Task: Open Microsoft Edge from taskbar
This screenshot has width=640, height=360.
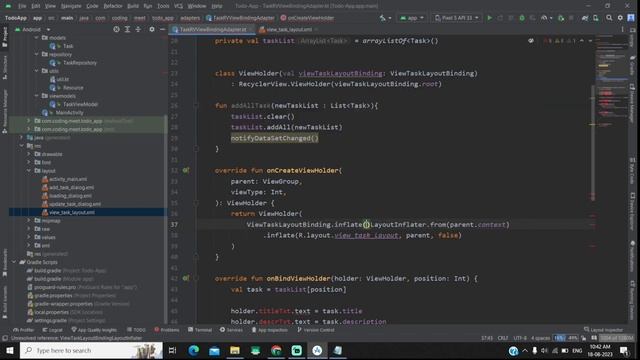Action: 193,350
